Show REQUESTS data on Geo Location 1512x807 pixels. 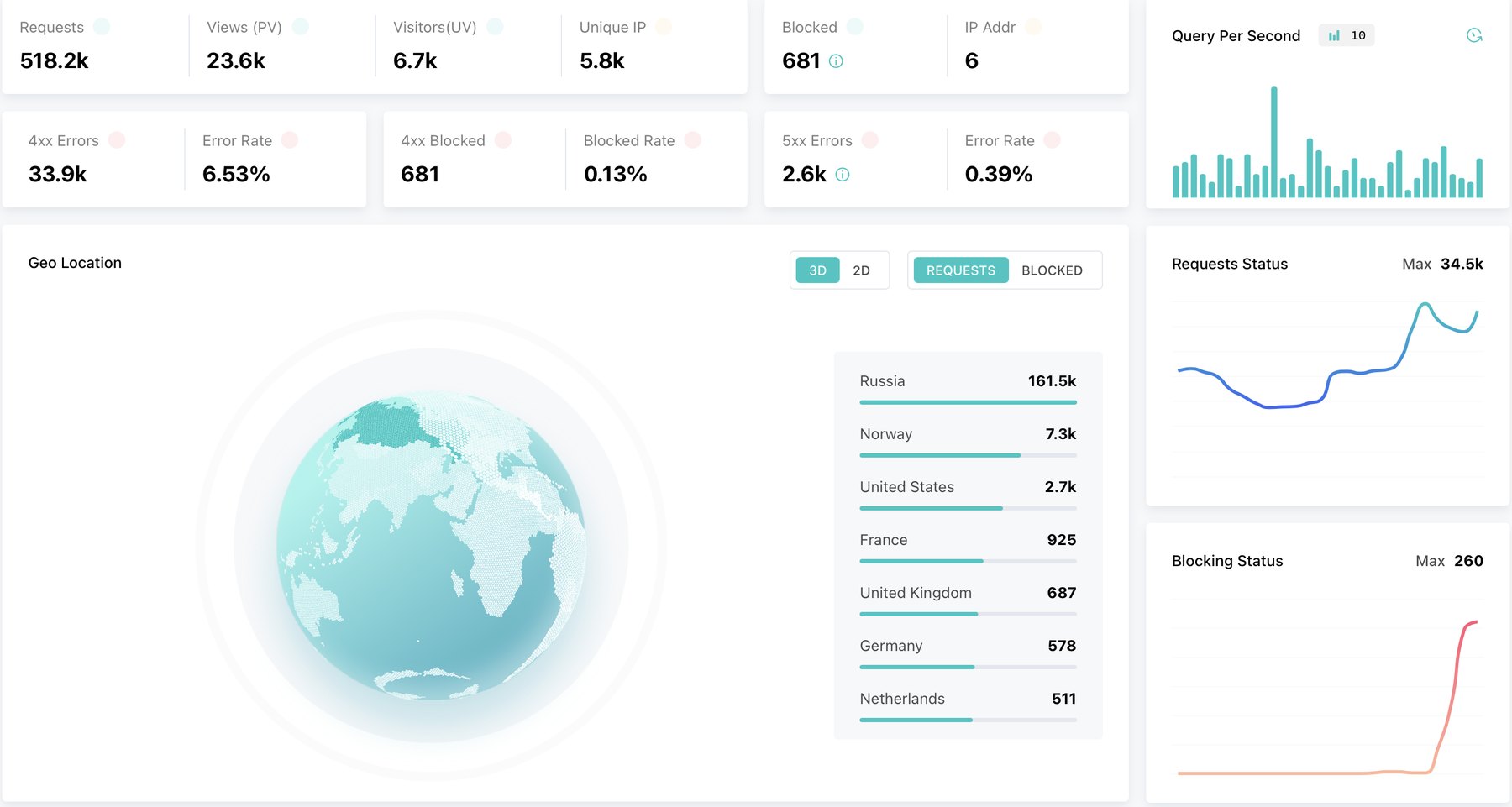(961, 270)
